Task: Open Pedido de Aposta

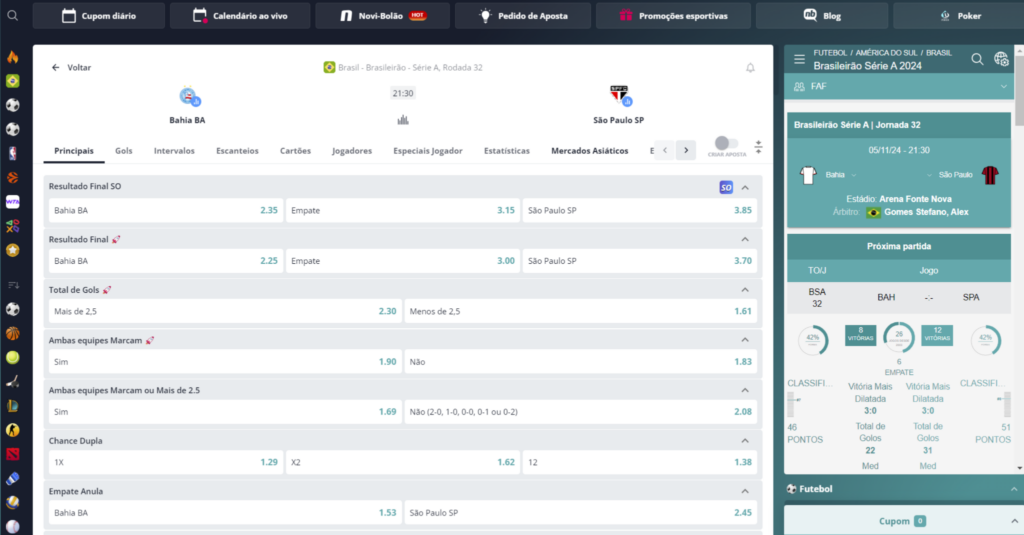Action: pos(522,16)
